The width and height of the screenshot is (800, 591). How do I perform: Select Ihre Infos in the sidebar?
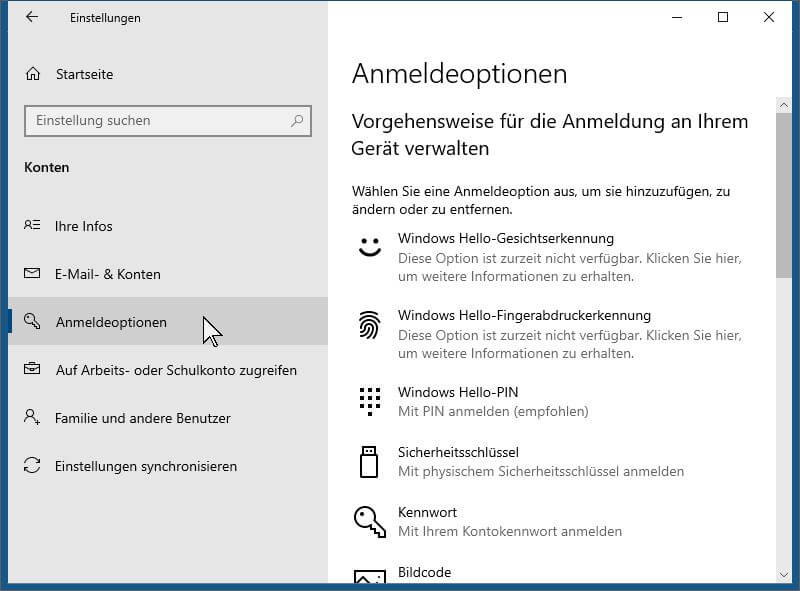168,226
